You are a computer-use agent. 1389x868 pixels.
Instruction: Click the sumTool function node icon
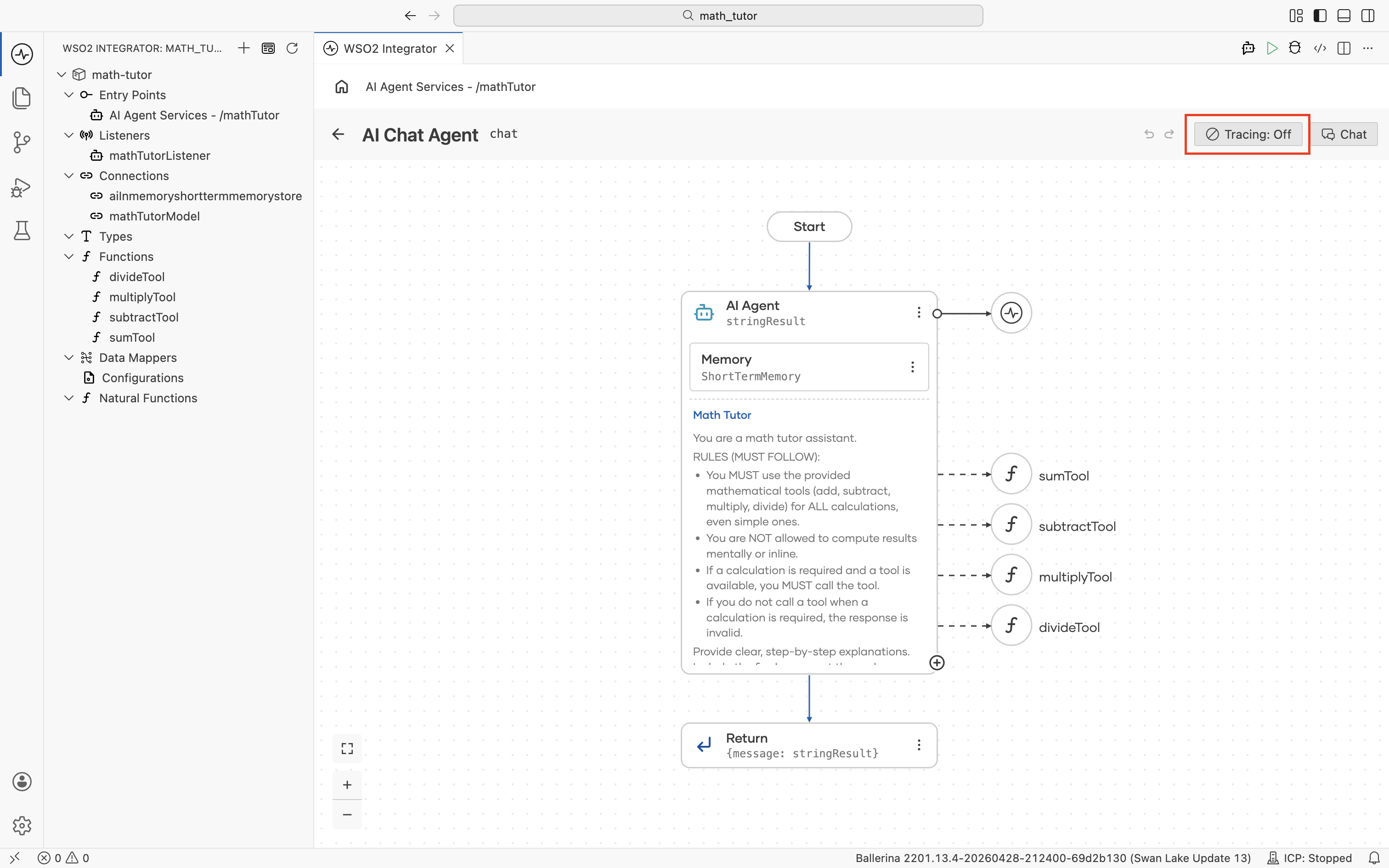(x=1011, y=474)
